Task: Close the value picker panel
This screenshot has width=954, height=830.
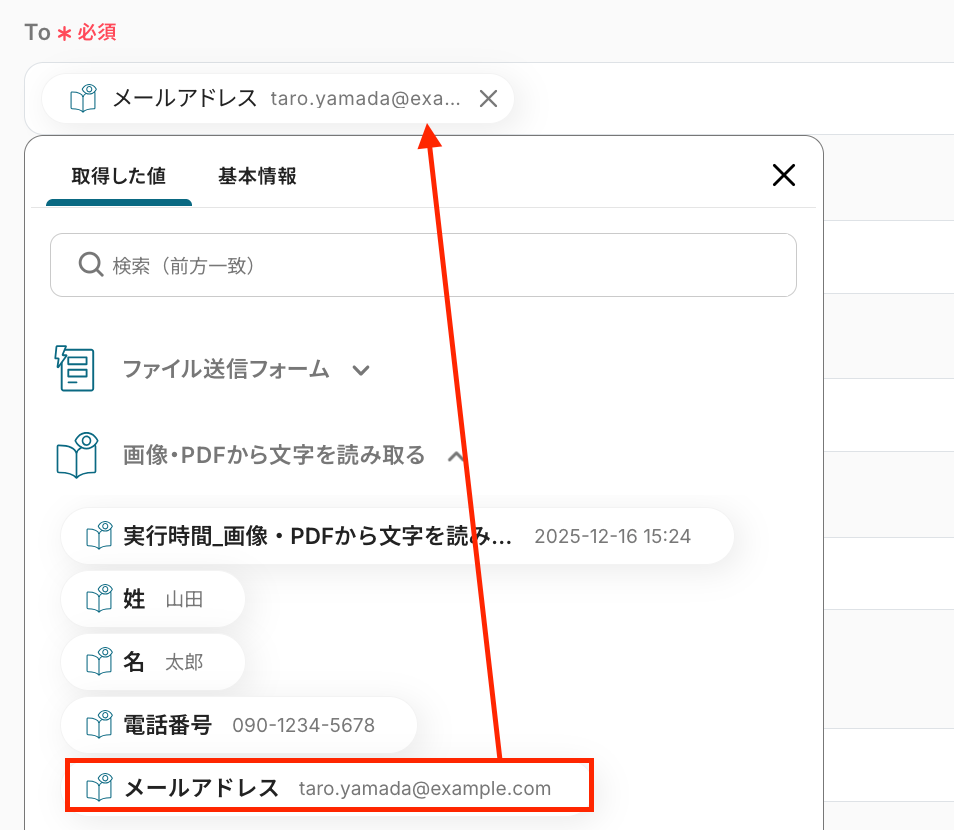Action: (784, 175)
